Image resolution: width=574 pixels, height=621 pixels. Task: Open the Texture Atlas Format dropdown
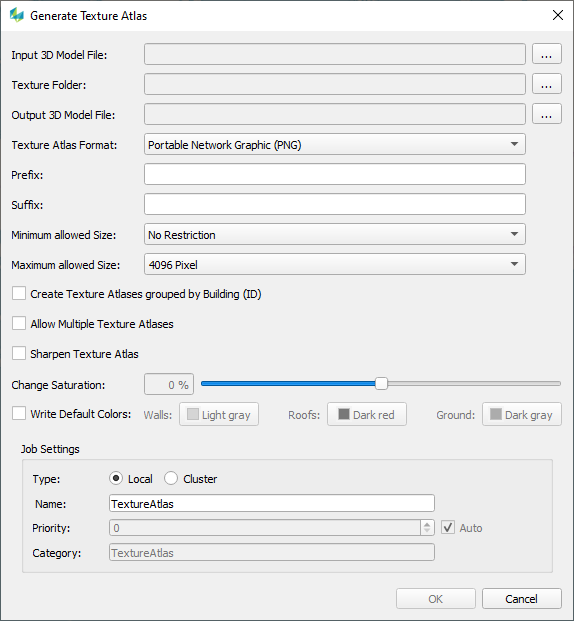point(335,145)
